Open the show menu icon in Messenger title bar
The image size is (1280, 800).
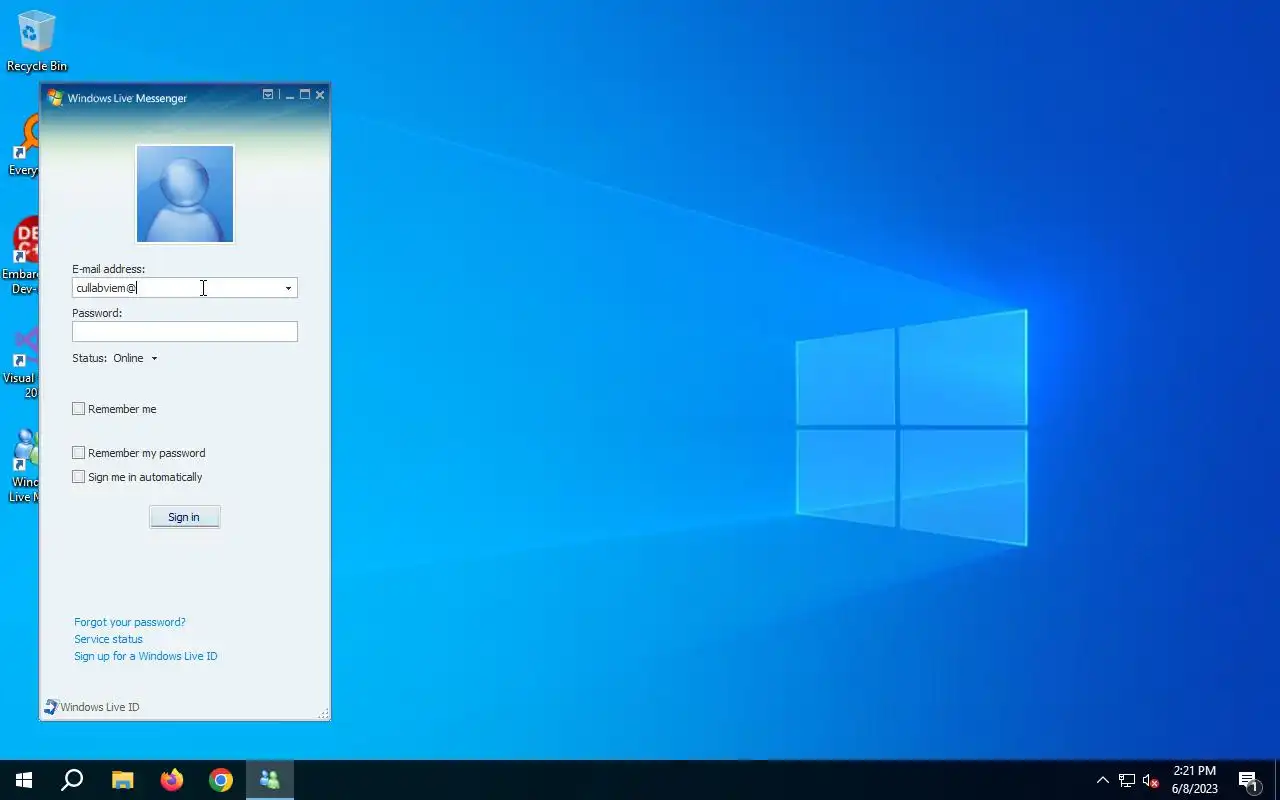[x=268, y=94]
